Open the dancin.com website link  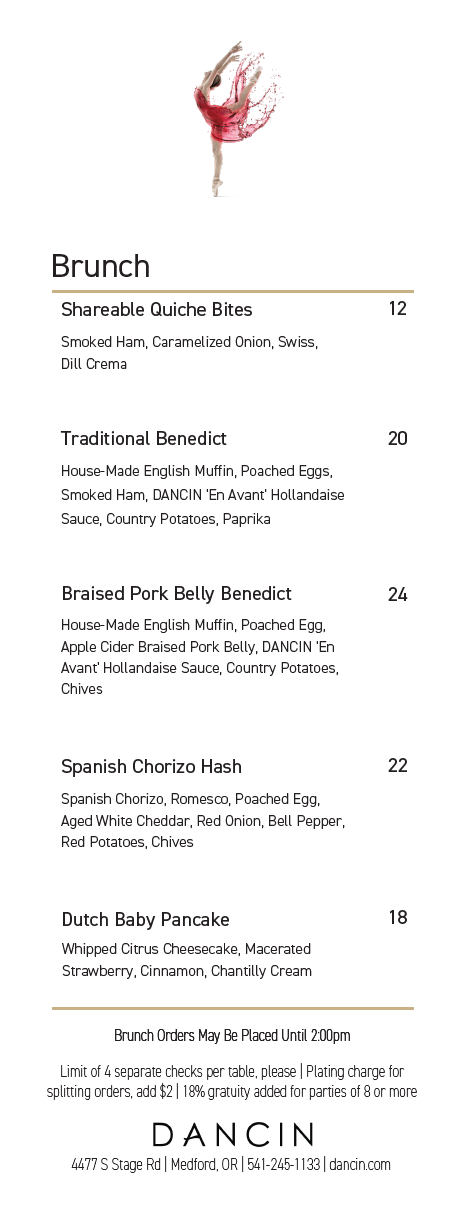pos(360,1165)
